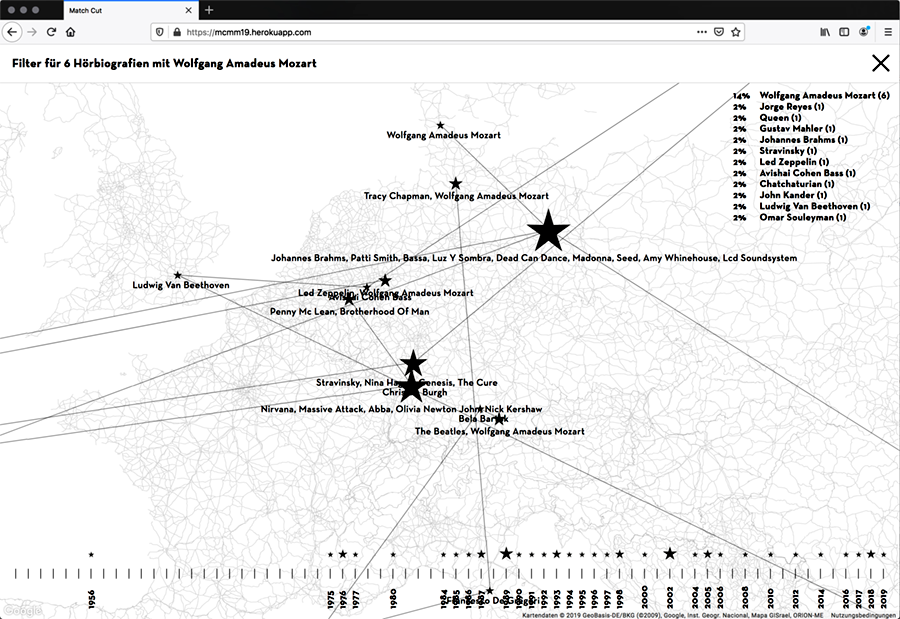Image resolution: width=900 pixels, height=619 pixels.
Task: Select Led Zeppelin (1) in legend
Action: (794, 162)
